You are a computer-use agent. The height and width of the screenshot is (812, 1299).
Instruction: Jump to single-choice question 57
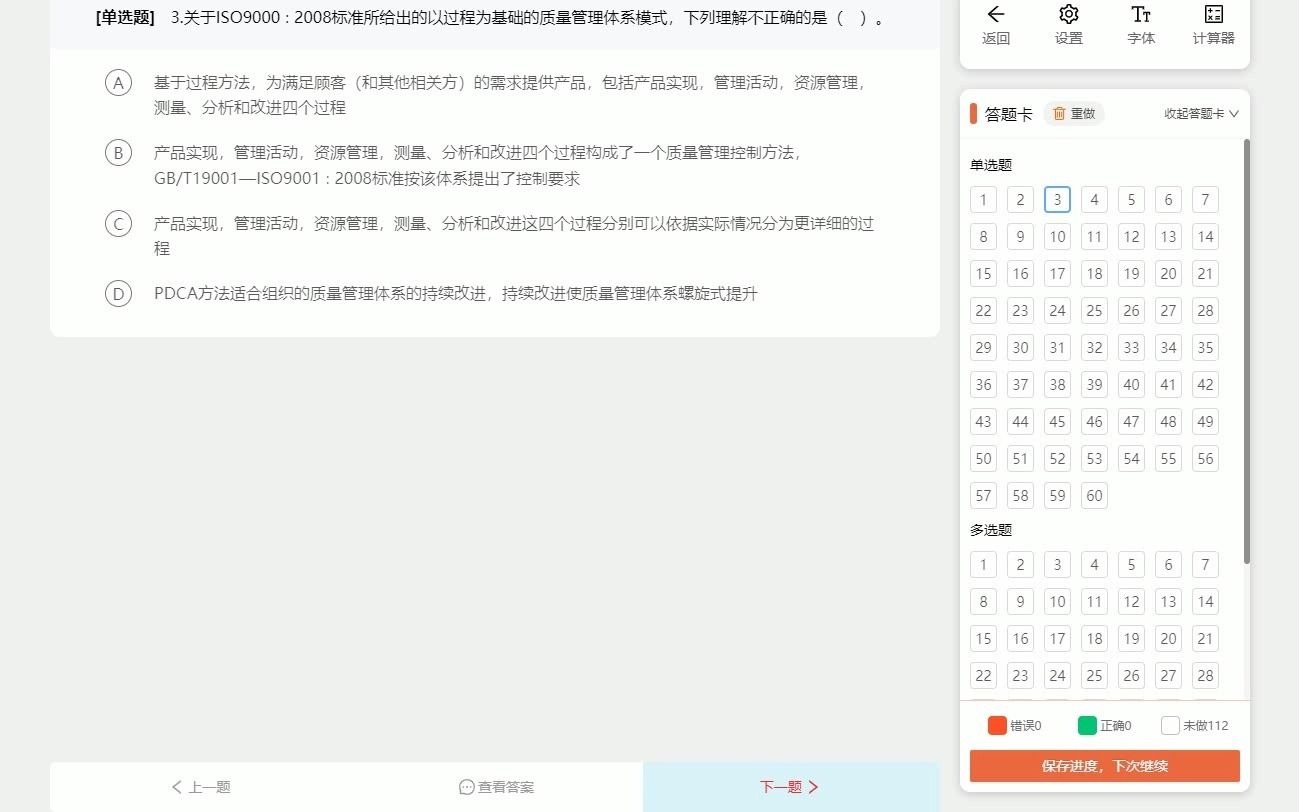[983, 495]
